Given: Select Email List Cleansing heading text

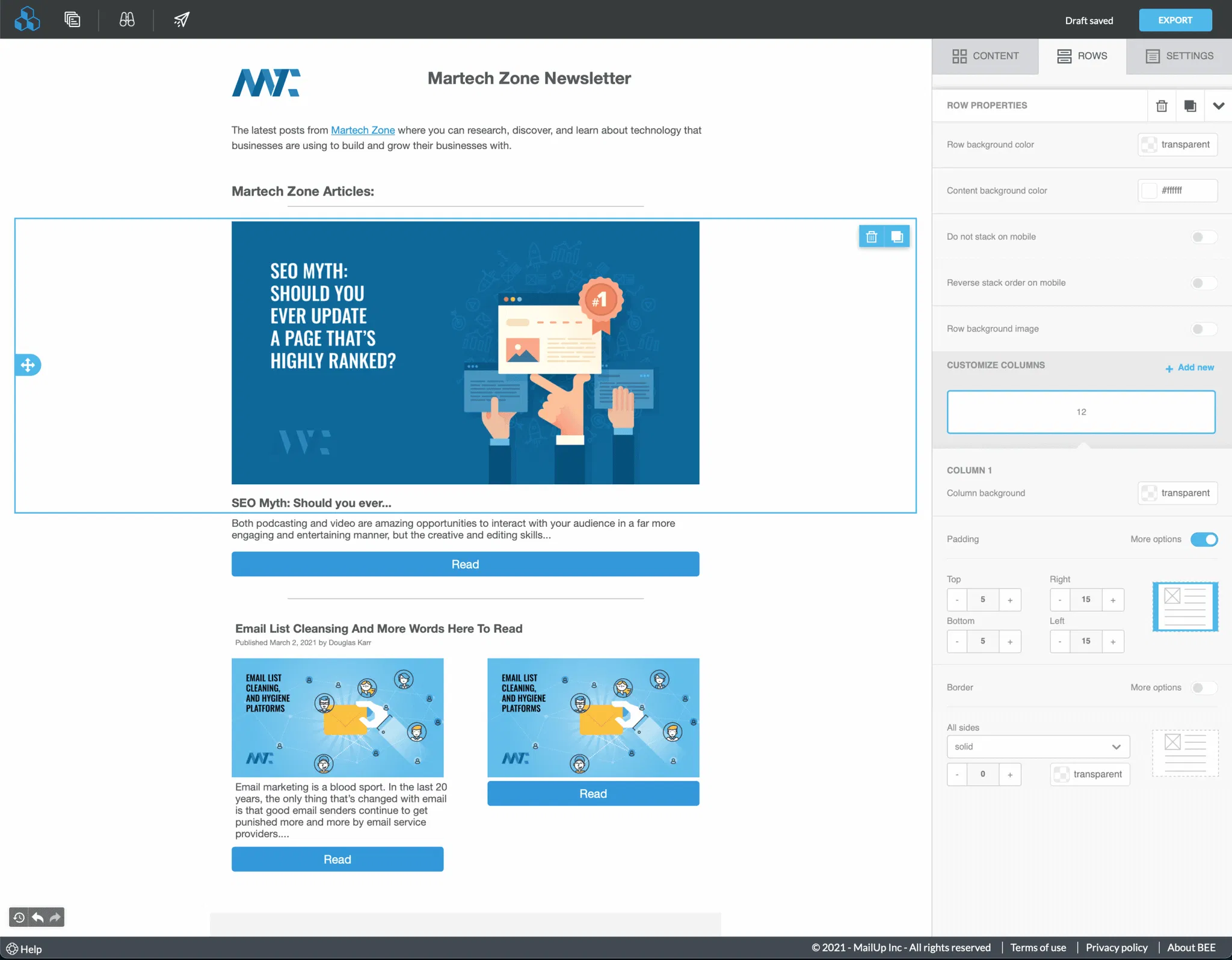Looking at the screenshot, I should click(x=379, y=629).
